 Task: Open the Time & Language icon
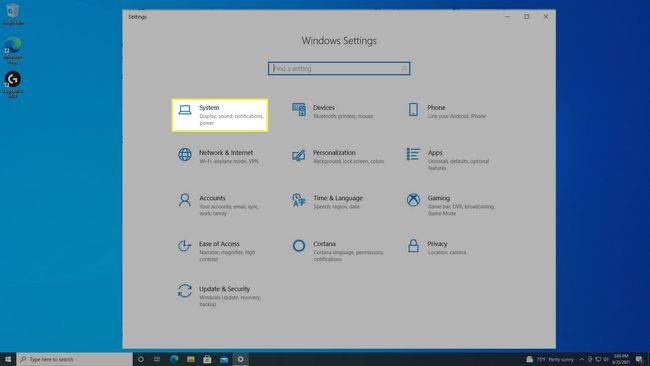click(298, 200)
